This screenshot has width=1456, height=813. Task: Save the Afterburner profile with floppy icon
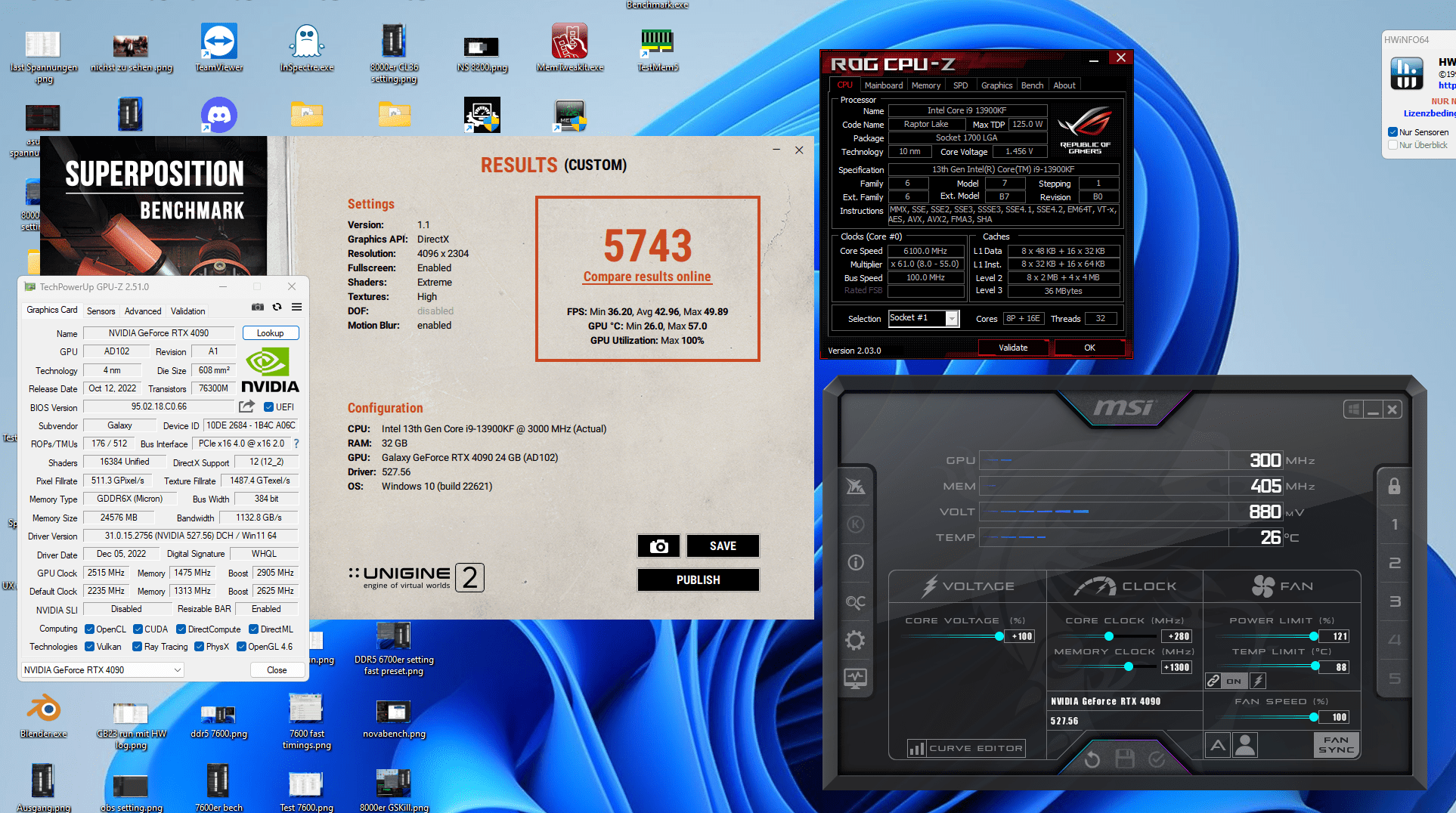pos(1125,759)
